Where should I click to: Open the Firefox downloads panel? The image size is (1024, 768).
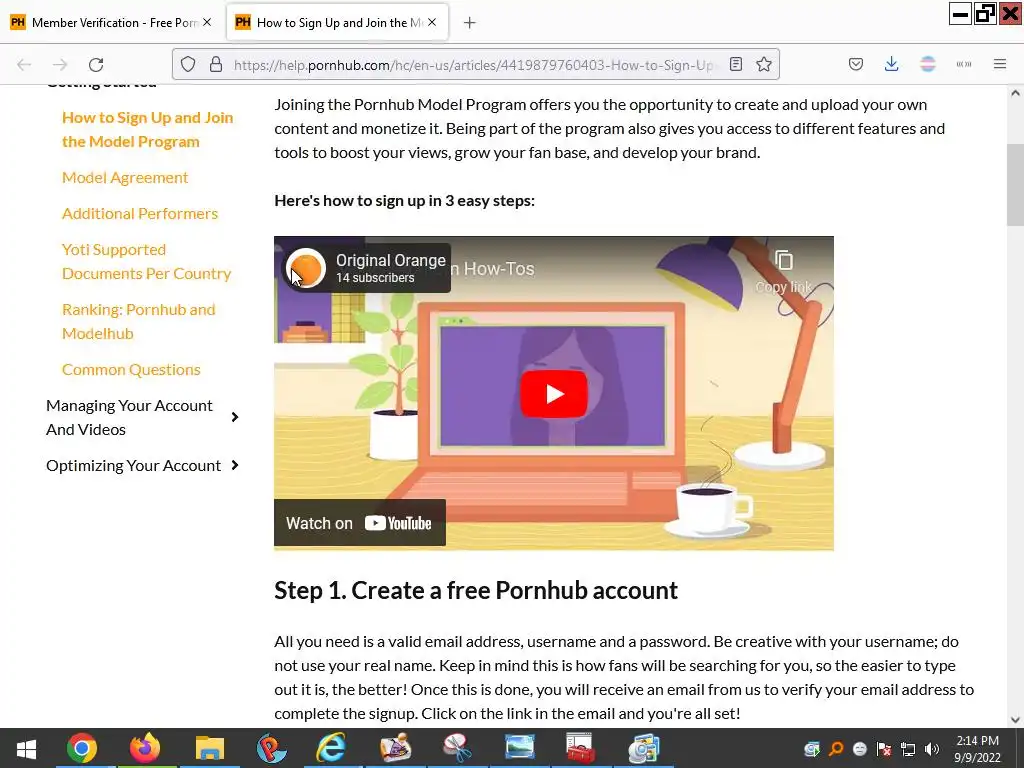point(891,64)
